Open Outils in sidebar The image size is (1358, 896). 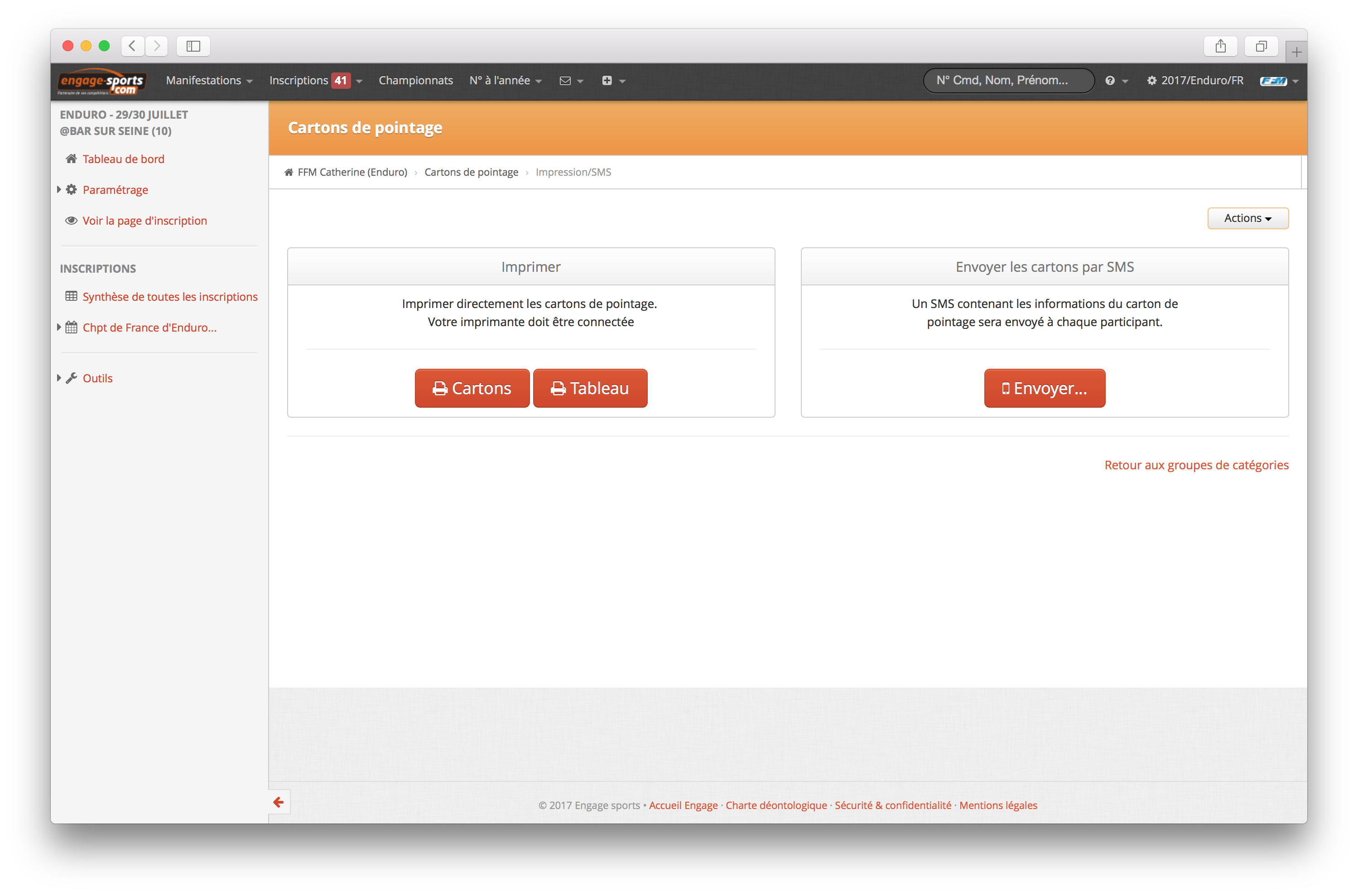(97, 378)
